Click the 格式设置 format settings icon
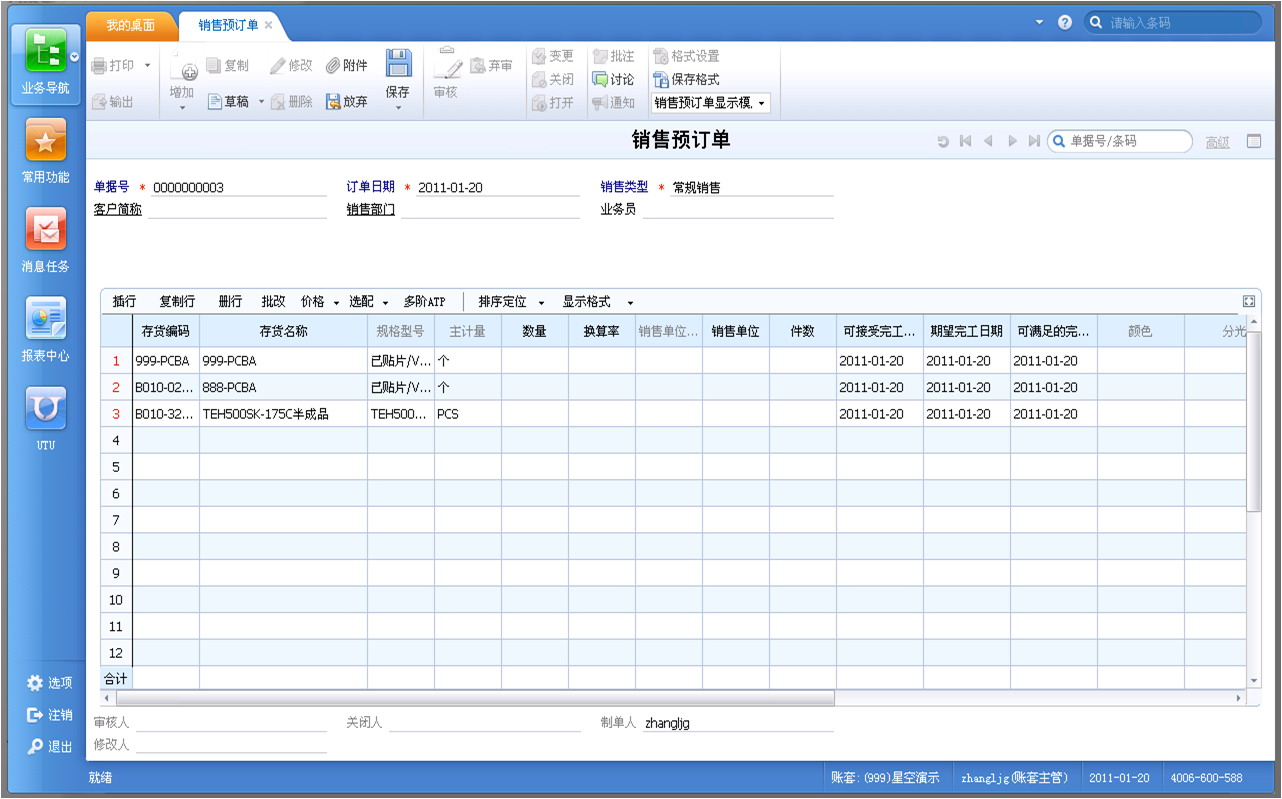 click(x=661, y=57)
